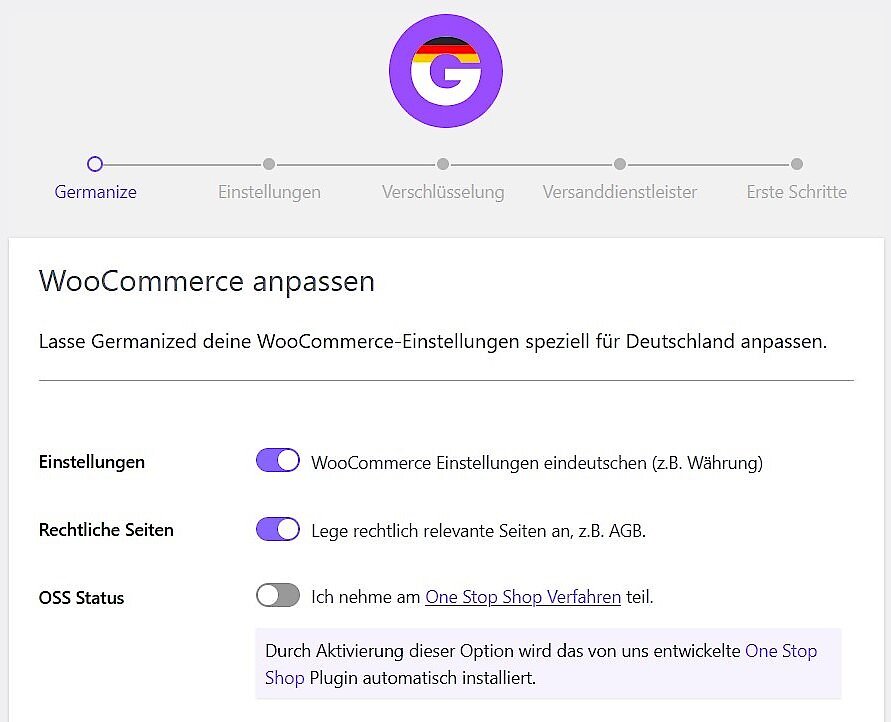Click the Erste Schritte step dot
The image size is (891, 722).
pyautogui.click(x=796, y=164)
